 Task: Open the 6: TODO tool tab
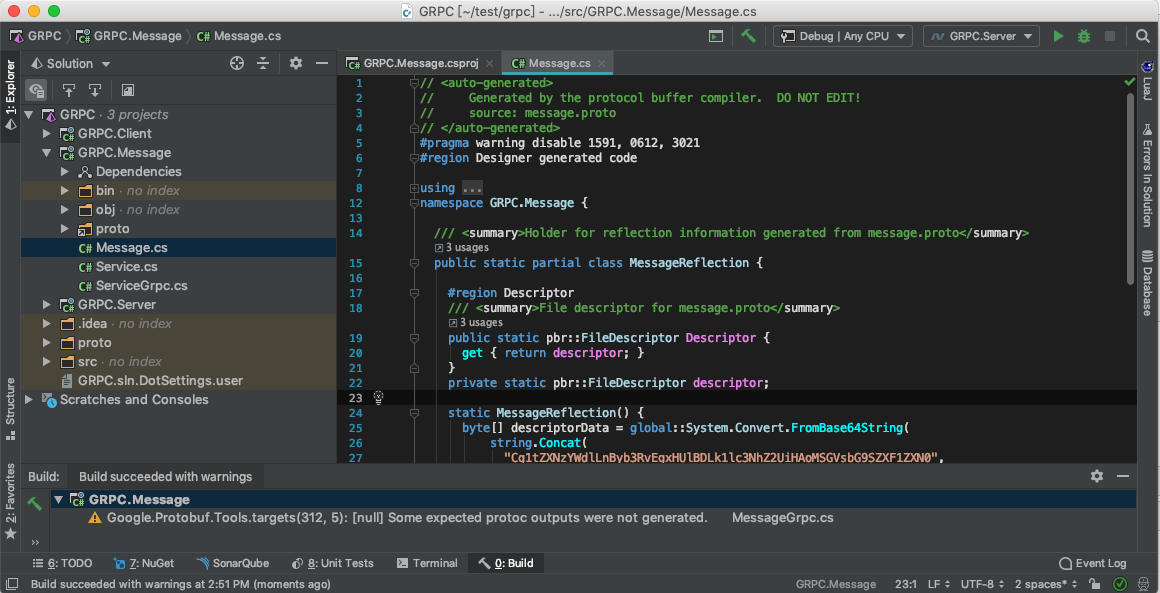tap(62, 563)
